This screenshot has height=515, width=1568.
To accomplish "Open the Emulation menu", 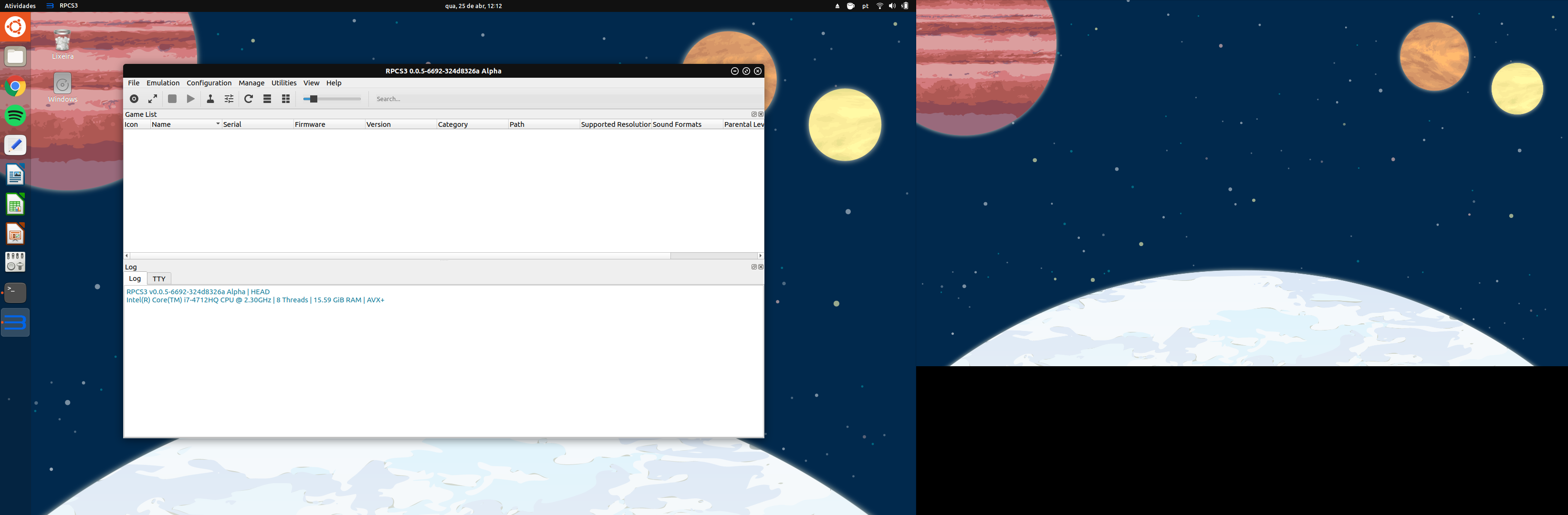I will coord(163,83).
